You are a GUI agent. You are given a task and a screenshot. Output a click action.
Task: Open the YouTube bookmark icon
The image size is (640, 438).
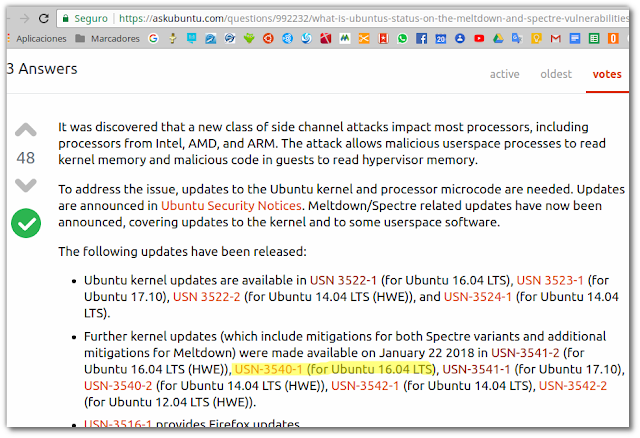click(479, 39)
